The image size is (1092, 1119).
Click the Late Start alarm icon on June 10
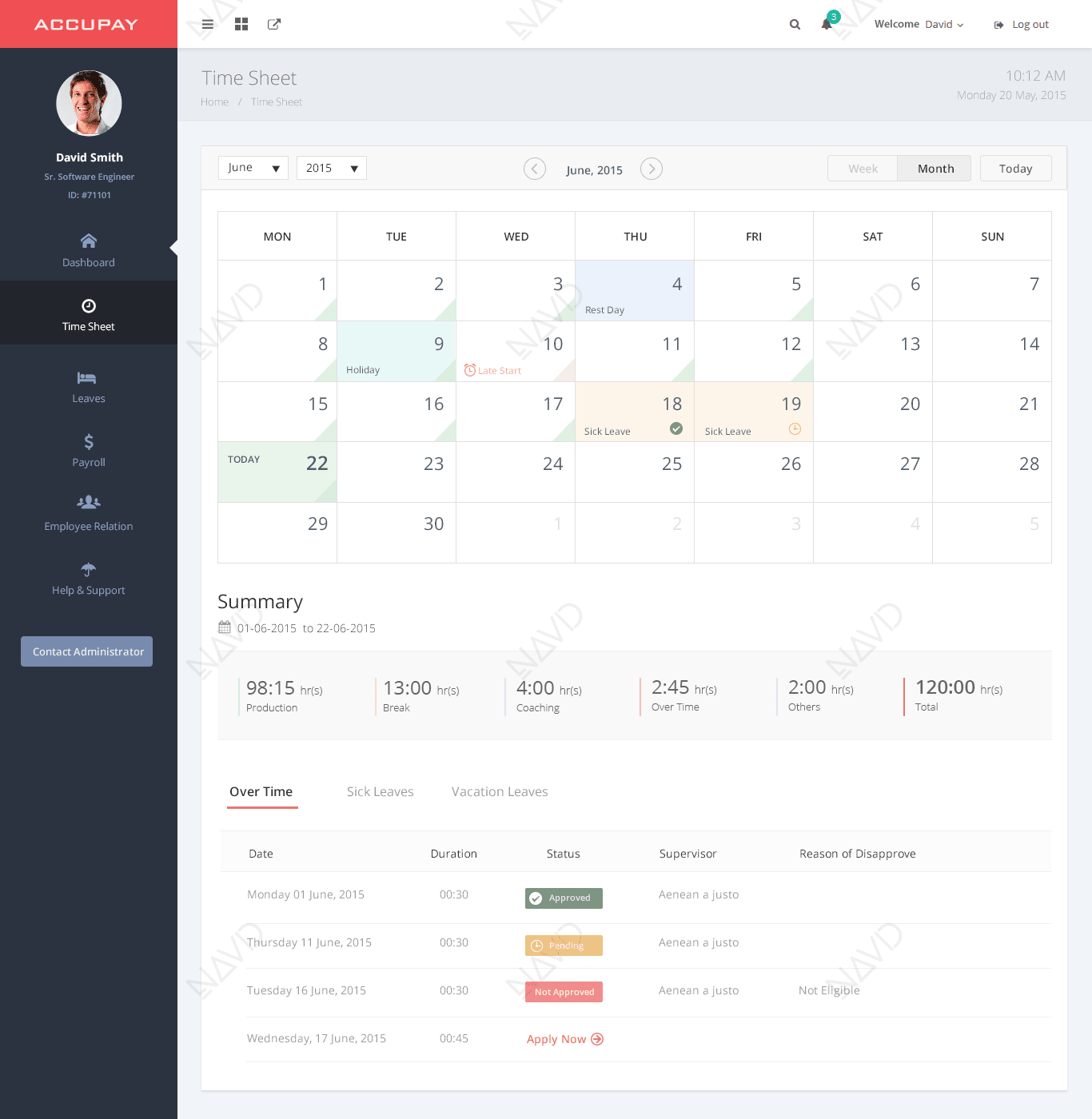470,370
